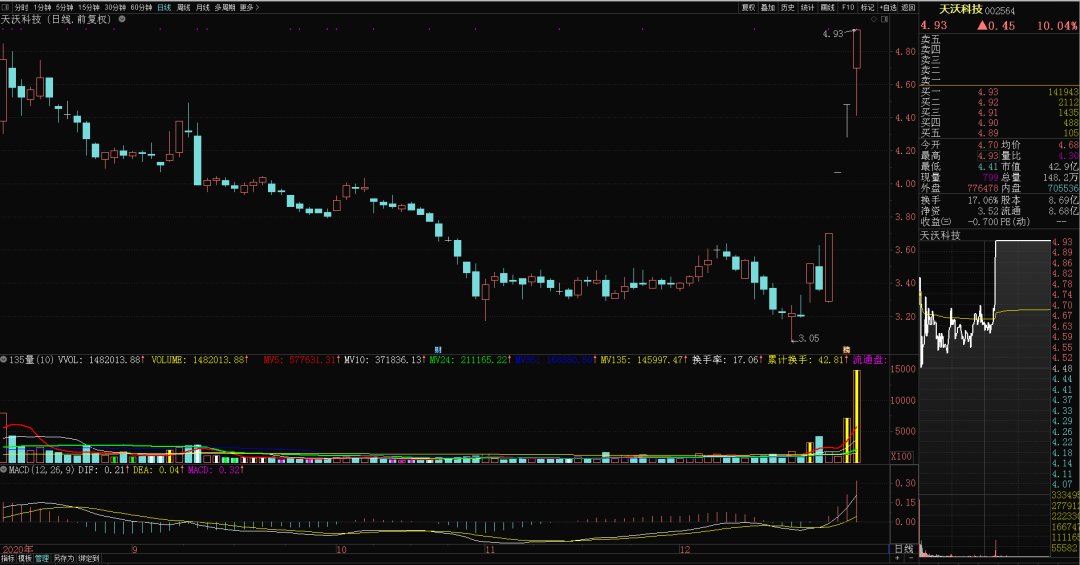Click the 2020年 label on time axis

(17, 550)
